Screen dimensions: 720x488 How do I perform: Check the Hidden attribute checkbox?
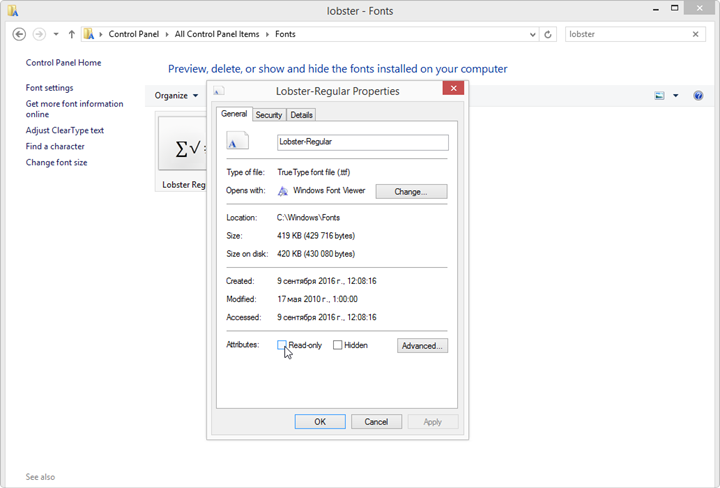click(338, 345)
